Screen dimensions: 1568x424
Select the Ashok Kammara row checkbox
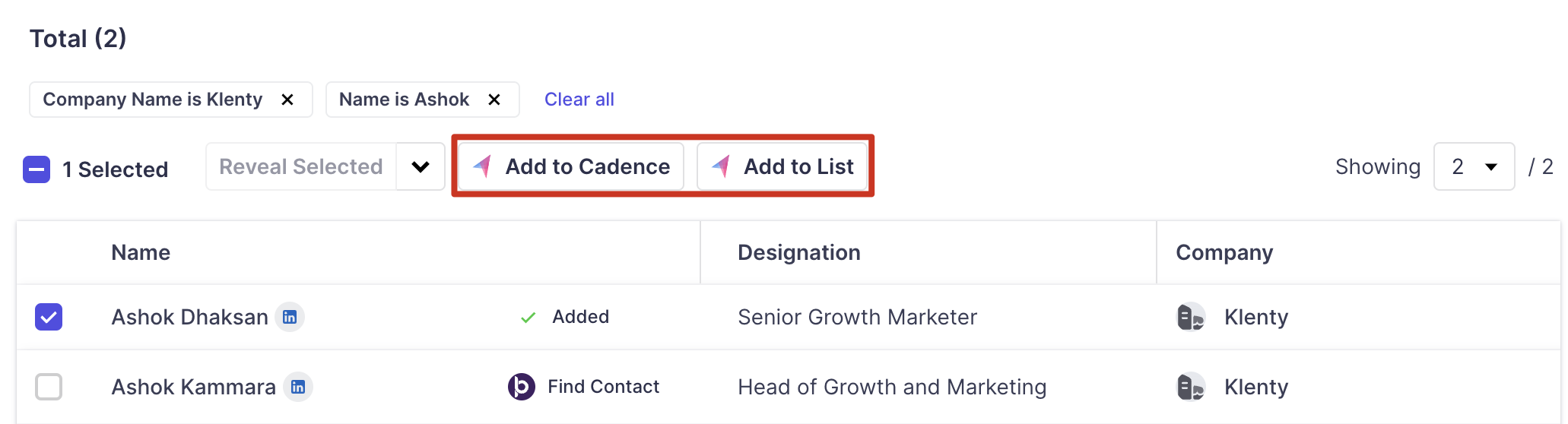[x=49, y=387]
